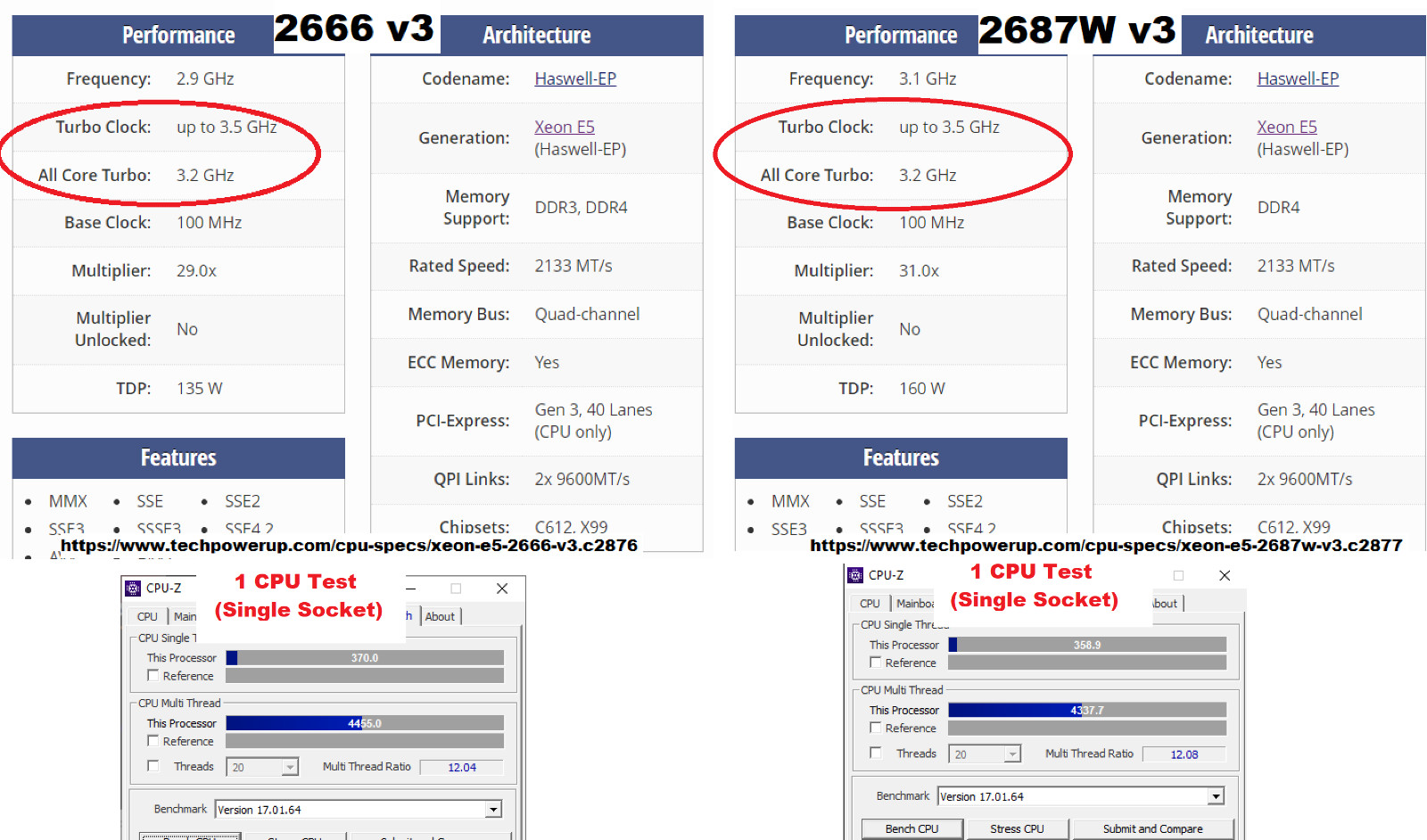This screenshot has height=840, width=1427.
Task: Open Mainboard tab in the 358.9-score CPU-Z window
Action: [x=914, y=604]
